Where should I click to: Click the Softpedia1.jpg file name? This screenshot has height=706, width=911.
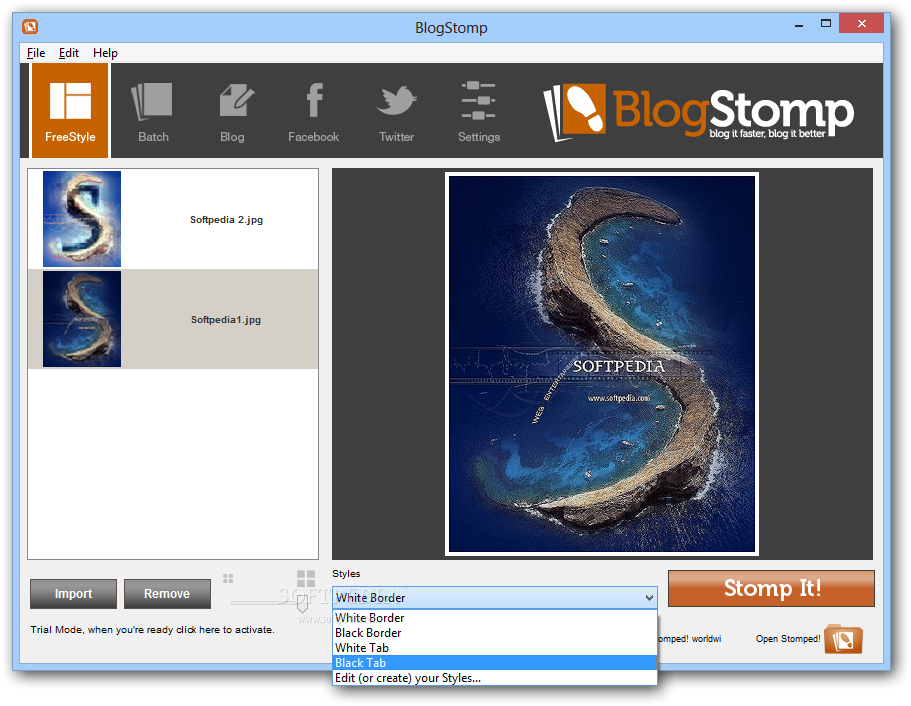pyautogui.click(x=226, y=320)
